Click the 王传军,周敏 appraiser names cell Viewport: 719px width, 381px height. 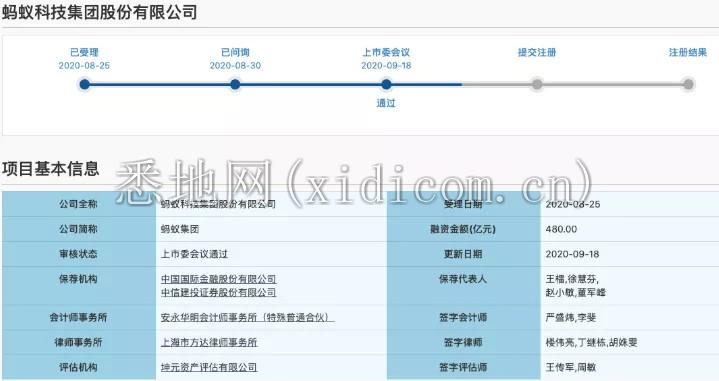(571, 367)
